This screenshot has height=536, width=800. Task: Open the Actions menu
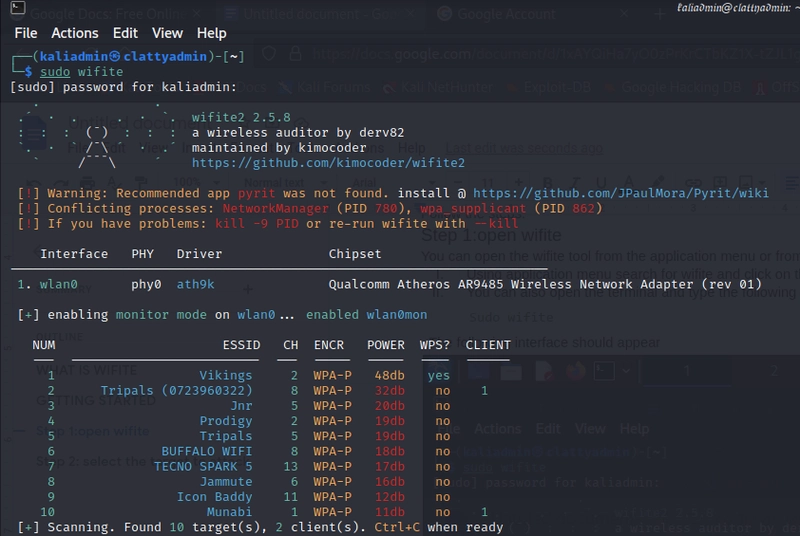(75, 33)
